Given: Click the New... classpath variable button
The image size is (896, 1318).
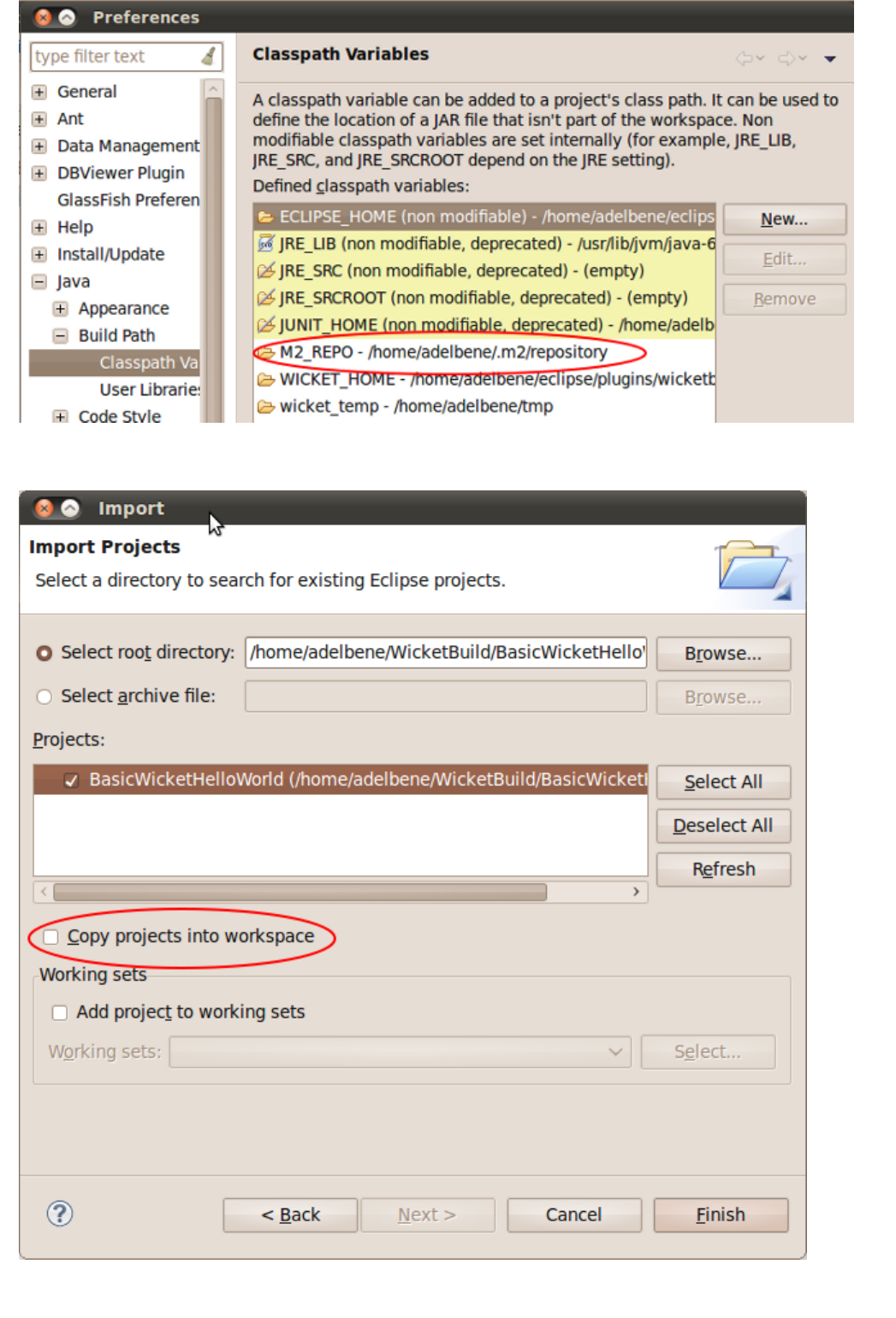Looking at the screenshot, I should pyautogui.click(x=785, y=219).
